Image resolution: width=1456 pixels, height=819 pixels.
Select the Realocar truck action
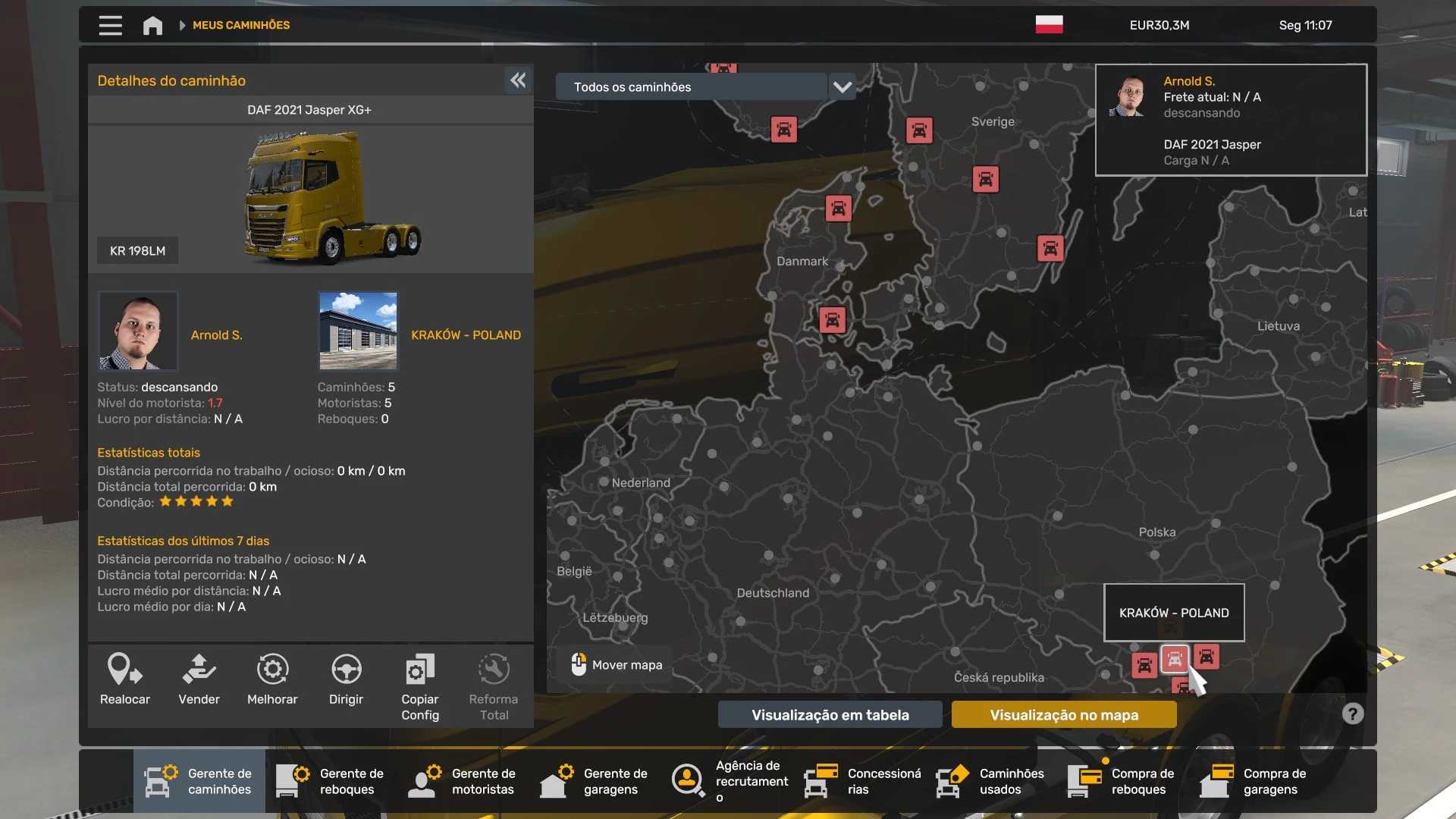[x=125, y=680]
